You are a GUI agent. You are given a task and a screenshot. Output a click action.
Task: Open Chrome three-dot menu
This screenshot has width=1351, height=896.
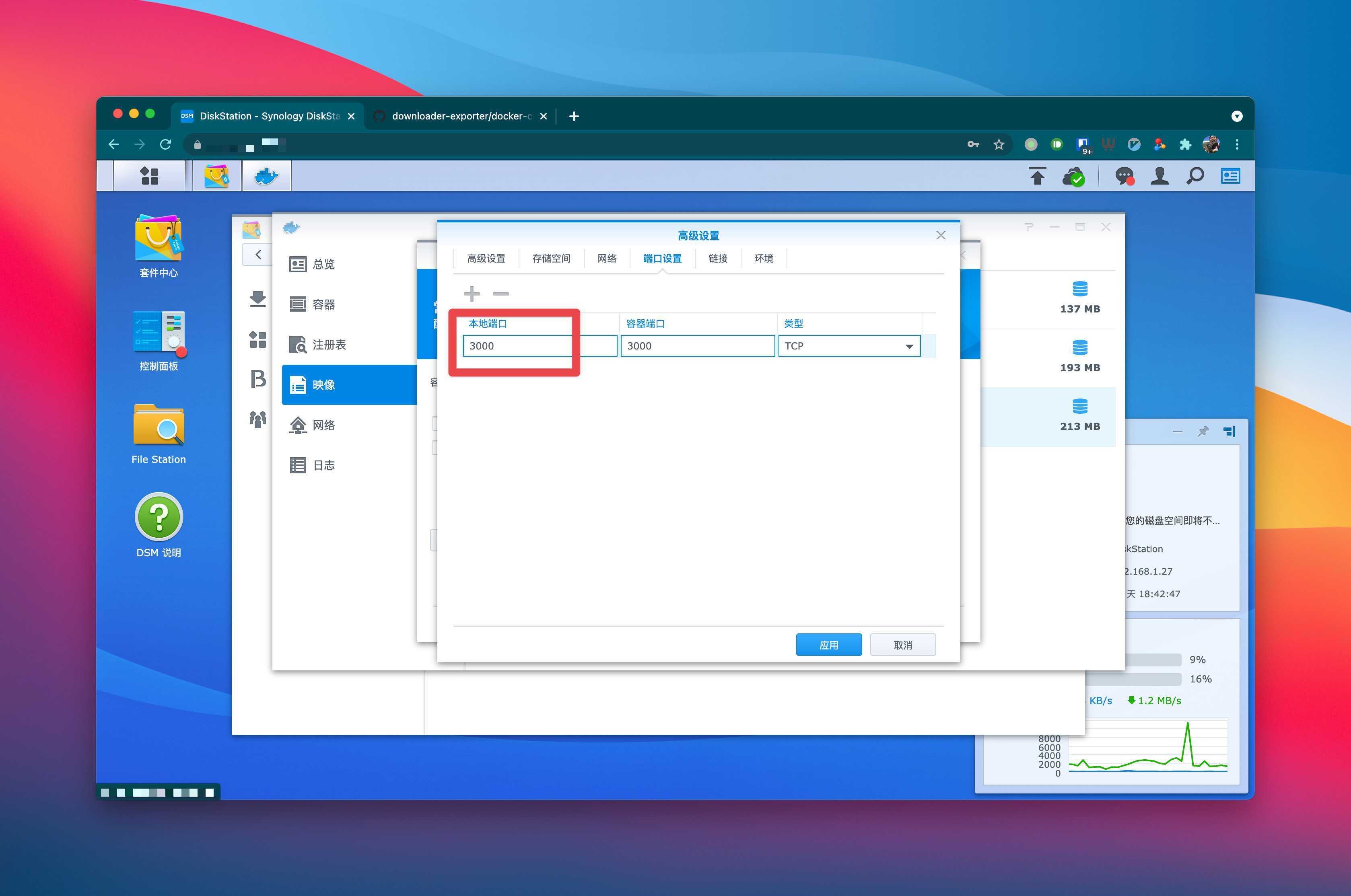pyautogui.click(x=1237, y=144)
